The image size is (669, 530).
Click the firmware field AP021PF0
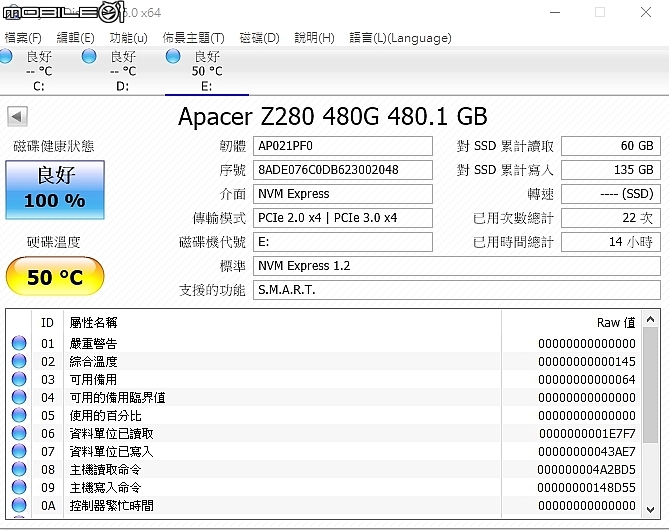click(x=343, y=146)
